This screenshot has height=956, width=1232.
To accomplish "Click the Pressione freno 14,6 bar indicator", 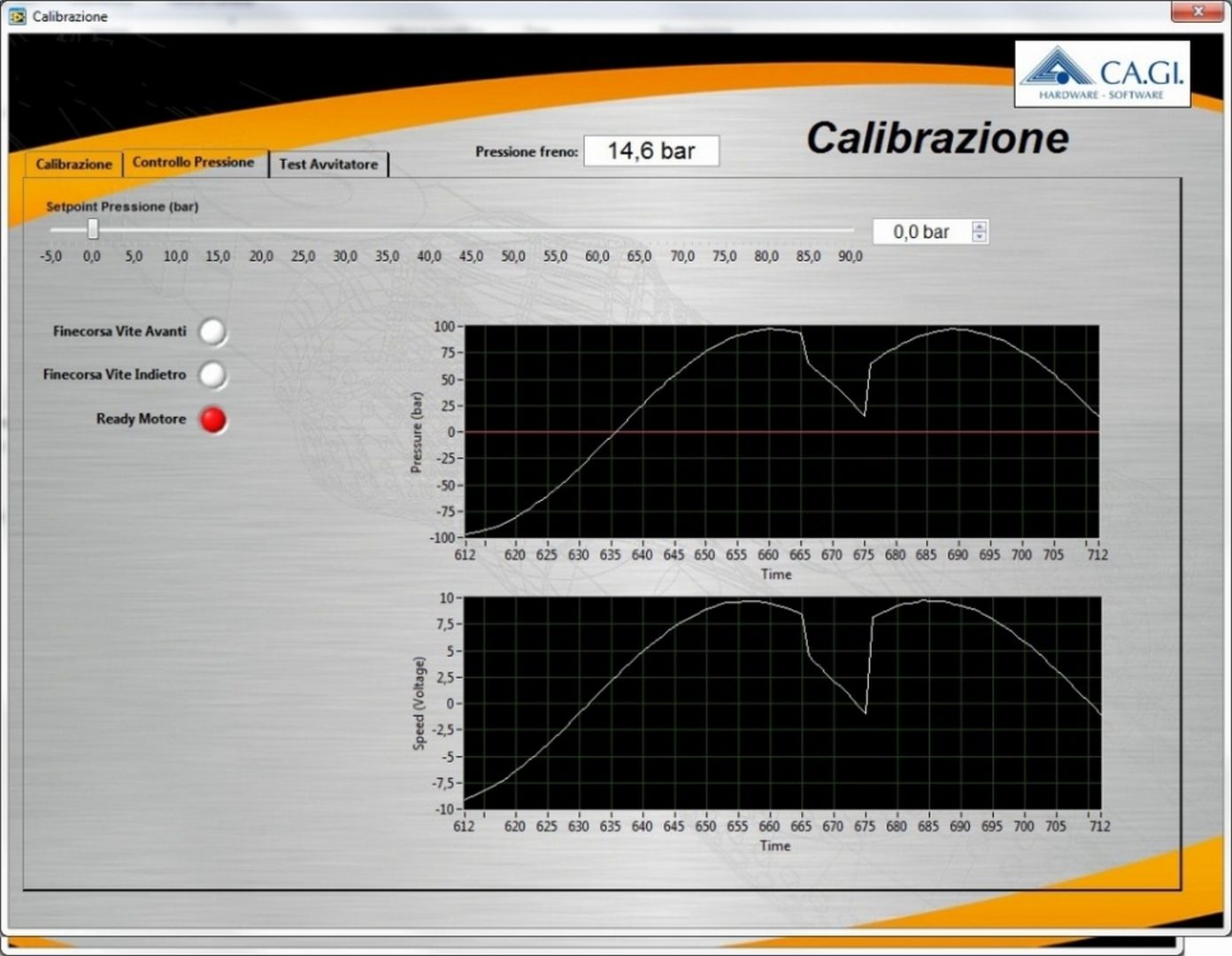I will pos(651,150).
